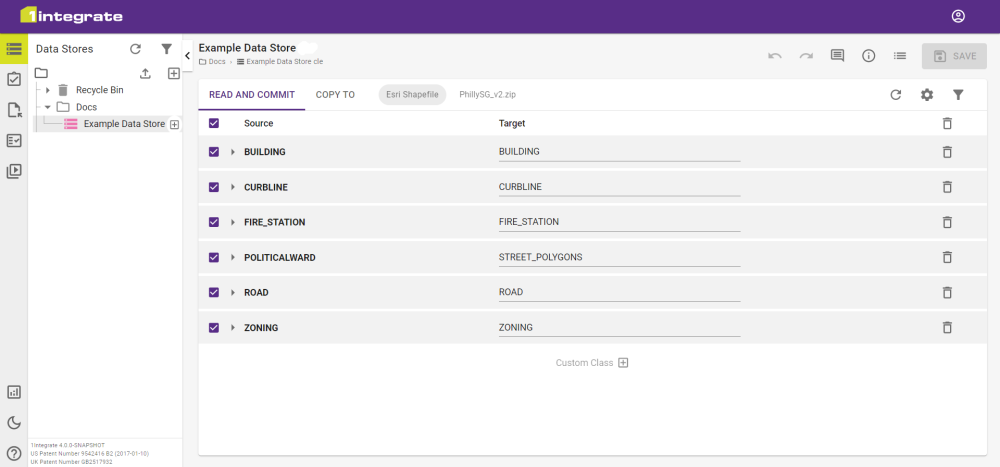Click the SAVE button
This screenshot has width=1000, height=467.
954,56
